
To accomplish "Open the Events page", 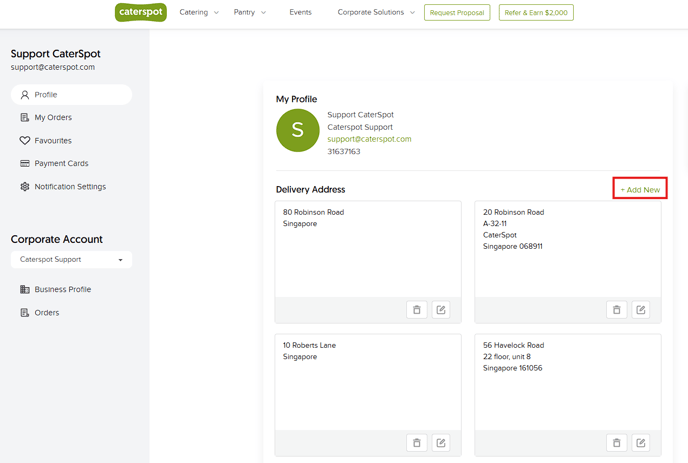I will [300, 12].
